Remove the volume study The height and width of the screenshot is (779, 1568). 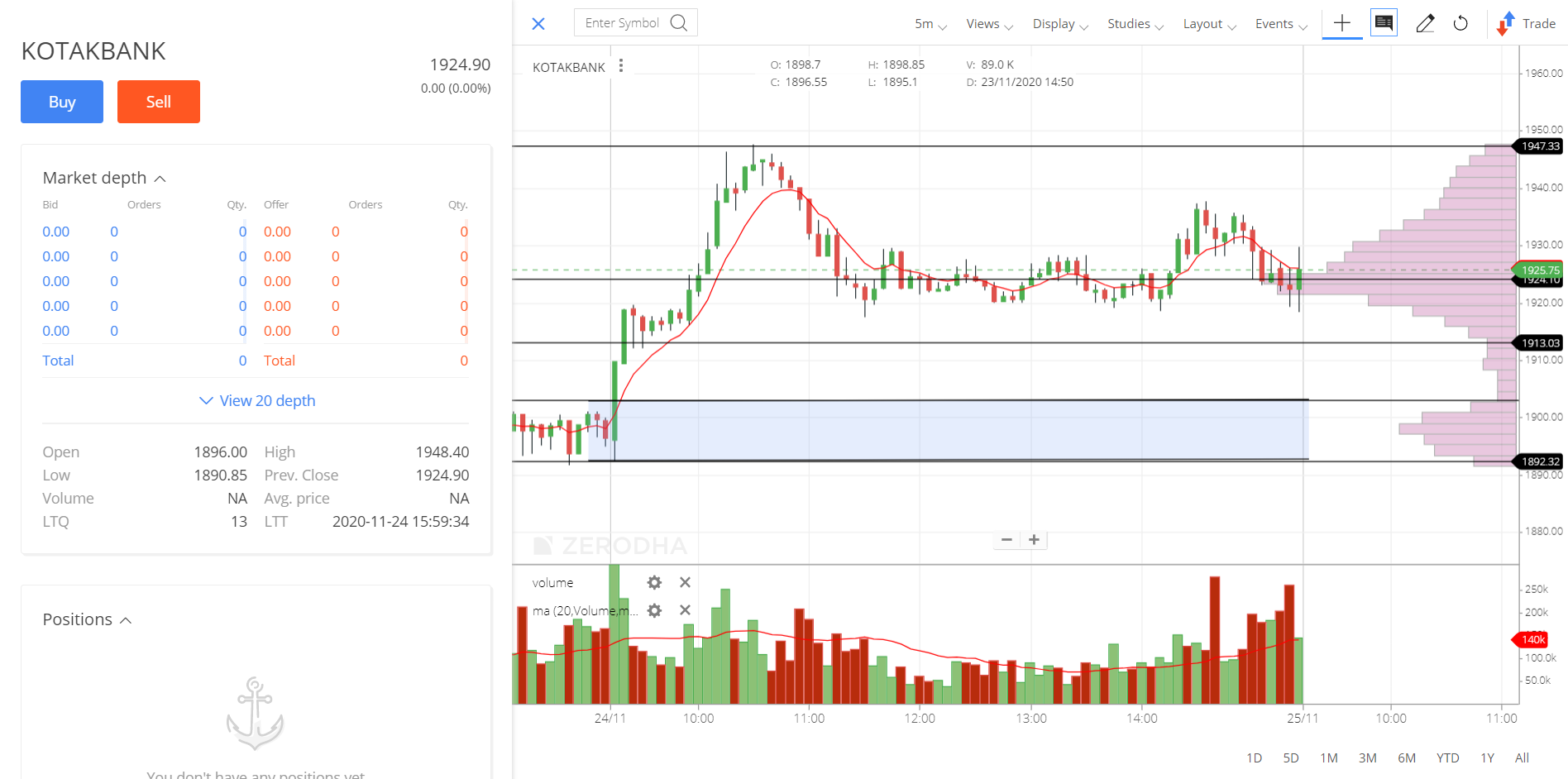685,583
